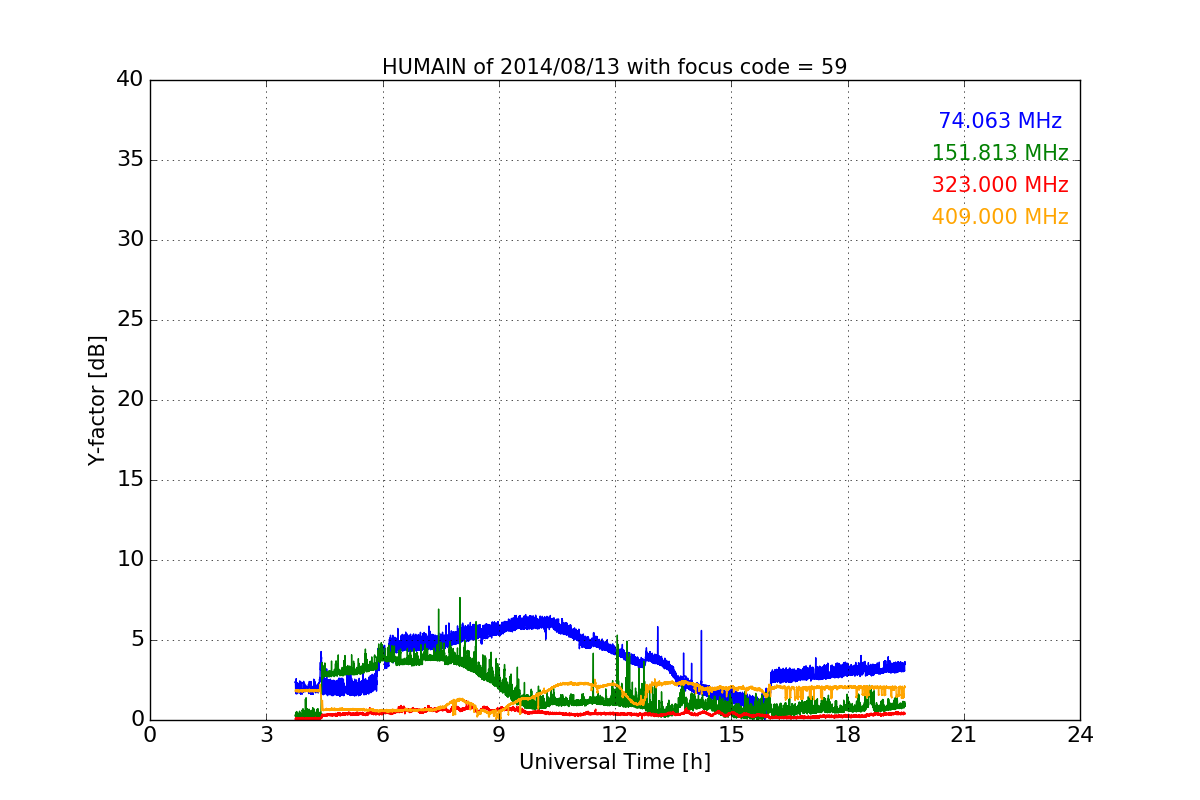This screenshot has height=800, width=1200.
Task: Click the y-axis tick label '20'
Action: 130,400
